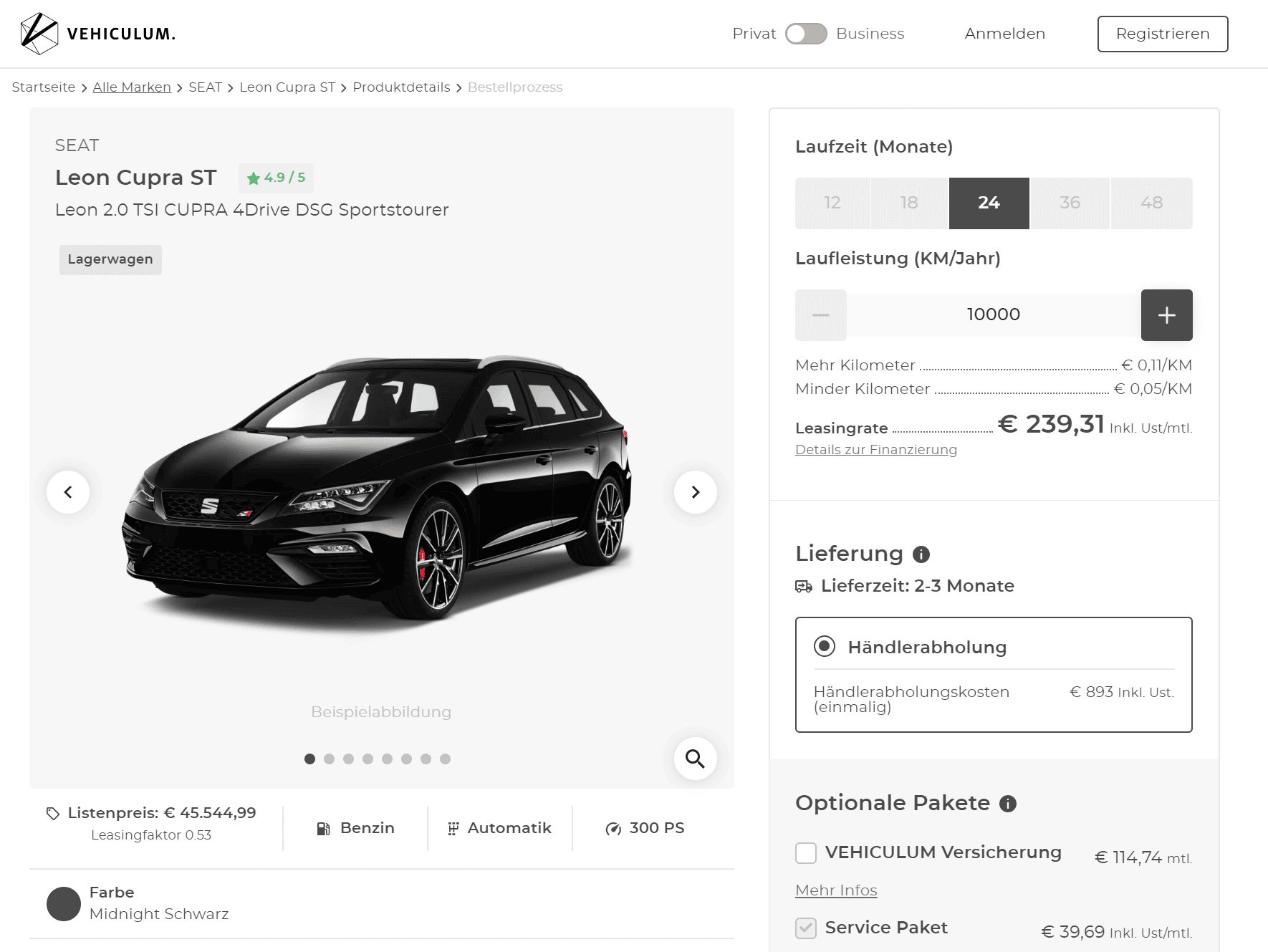This screenshot has width=1268, height=952.
Task: Click the green star rating badge
Action: tap(276, 178)
